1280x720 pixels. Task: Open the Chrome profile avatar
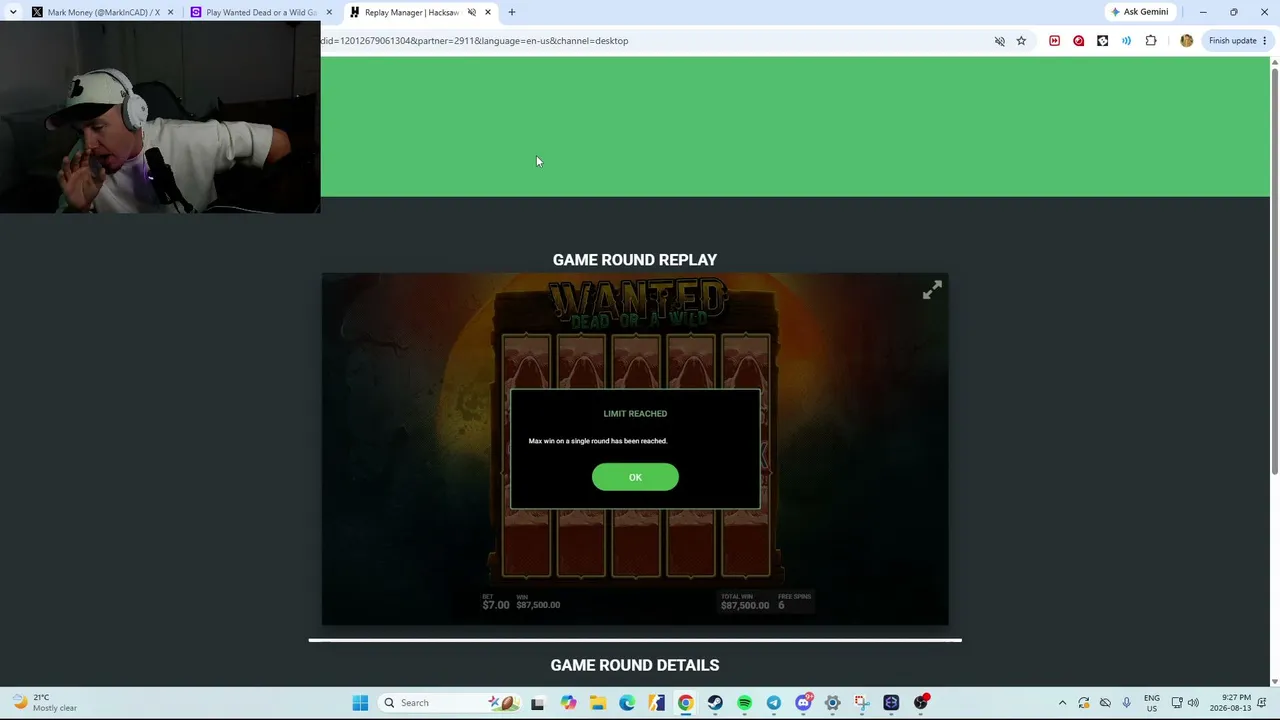1186,41
